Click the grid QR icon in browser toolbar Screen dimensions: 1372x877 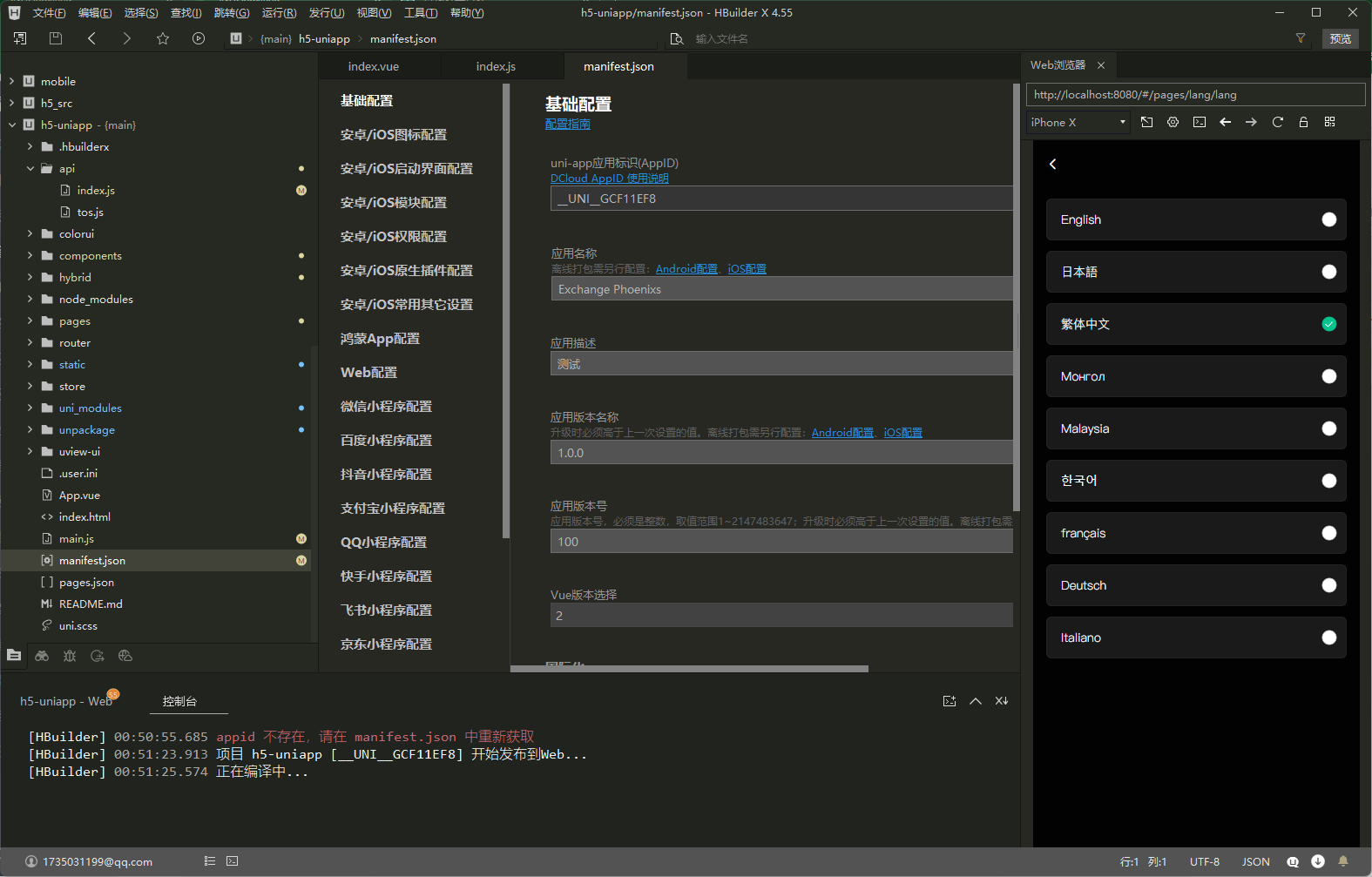point(1330,122)
